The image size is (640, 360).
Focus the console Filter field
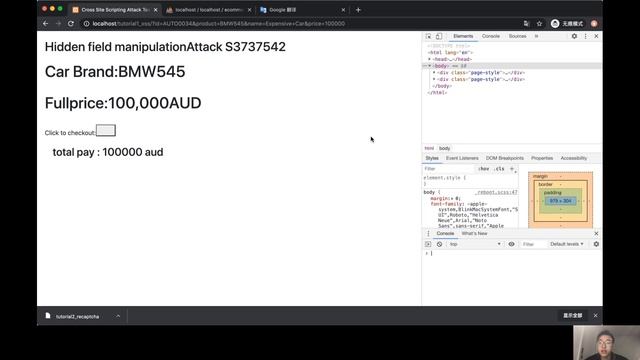[533, 244]
